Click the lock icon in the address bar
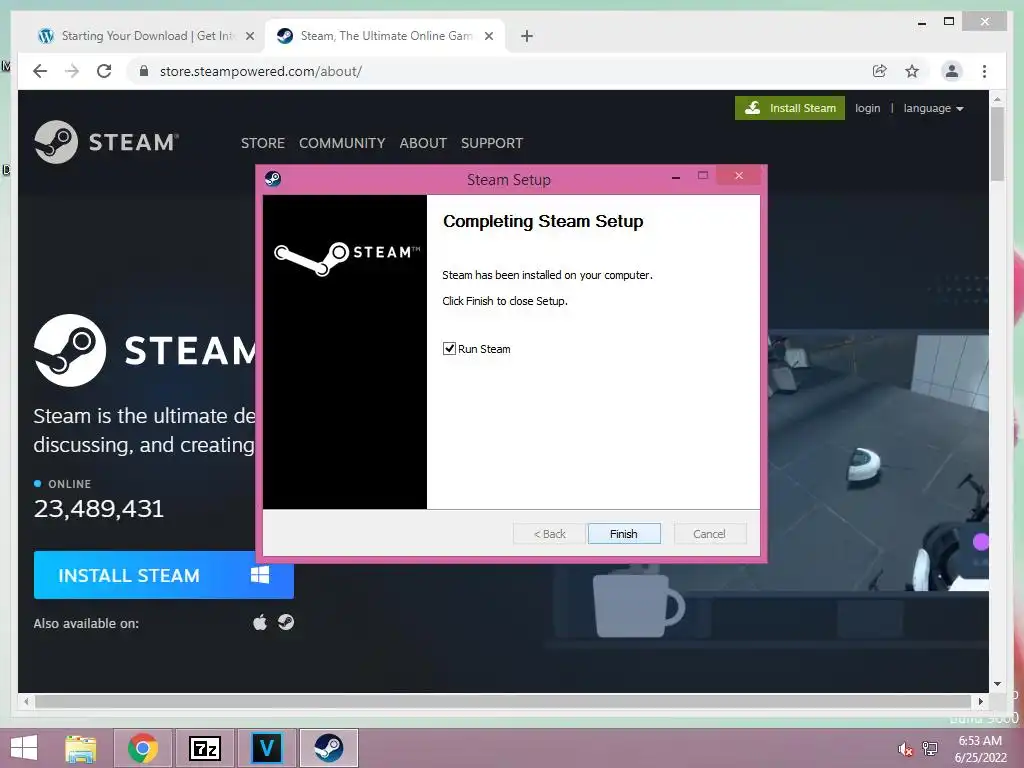1024x768 pixels. [x=144, y=71]
